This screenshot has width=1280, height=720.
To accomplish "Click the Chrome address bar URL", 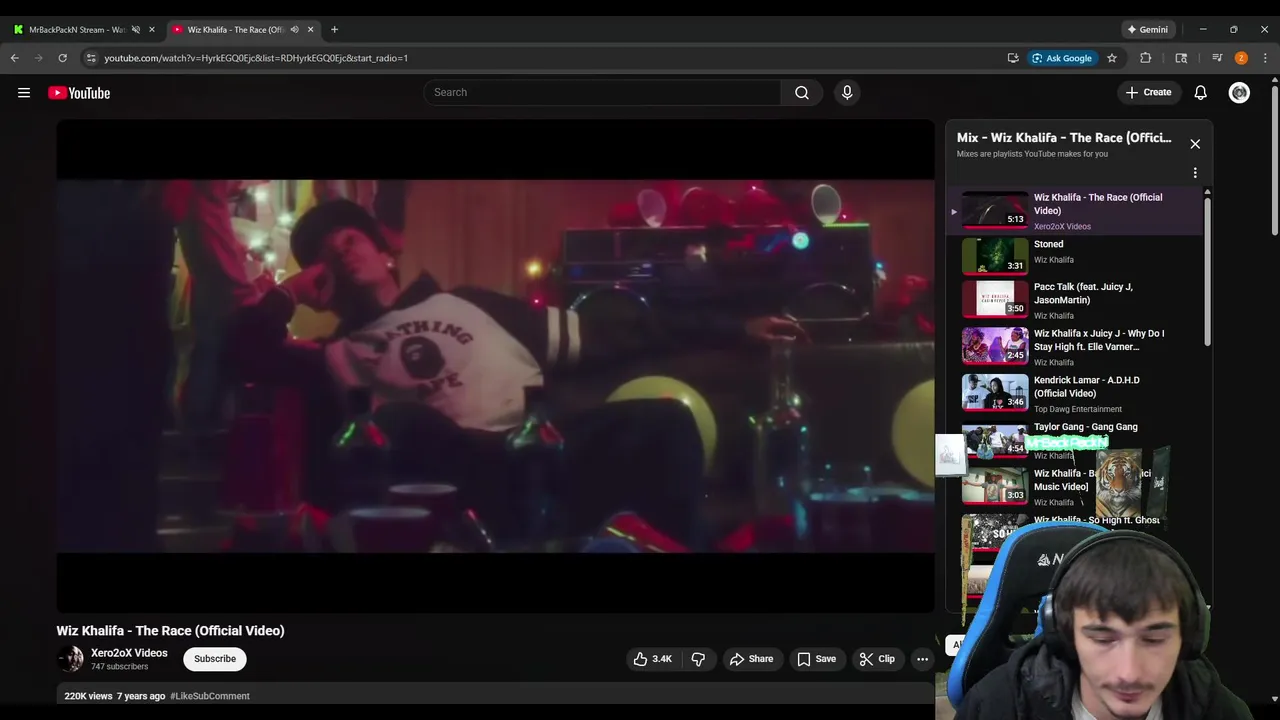I will click(x=256, y=58).
